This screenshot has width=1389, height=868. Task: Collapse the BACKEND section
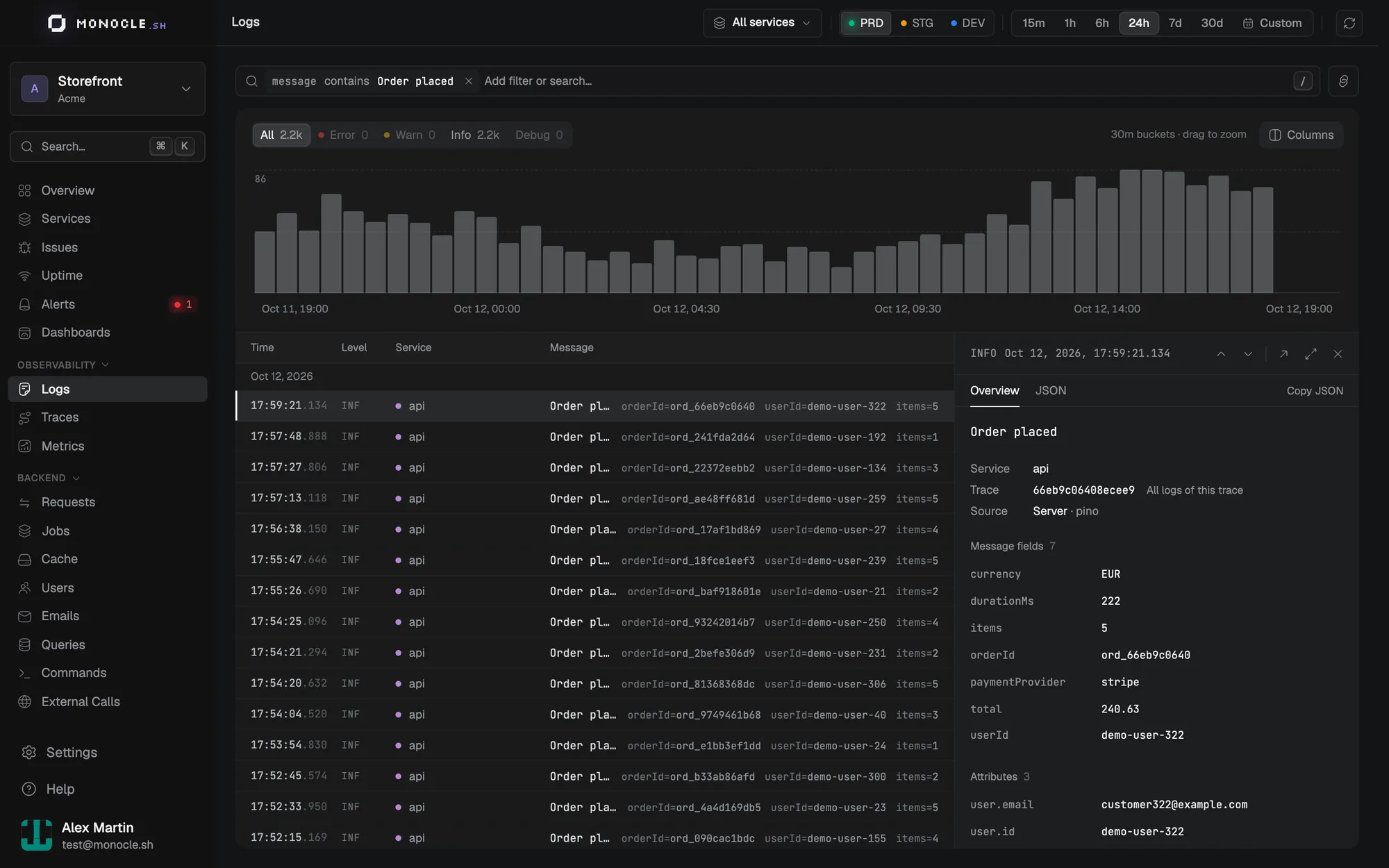point(49,478)
